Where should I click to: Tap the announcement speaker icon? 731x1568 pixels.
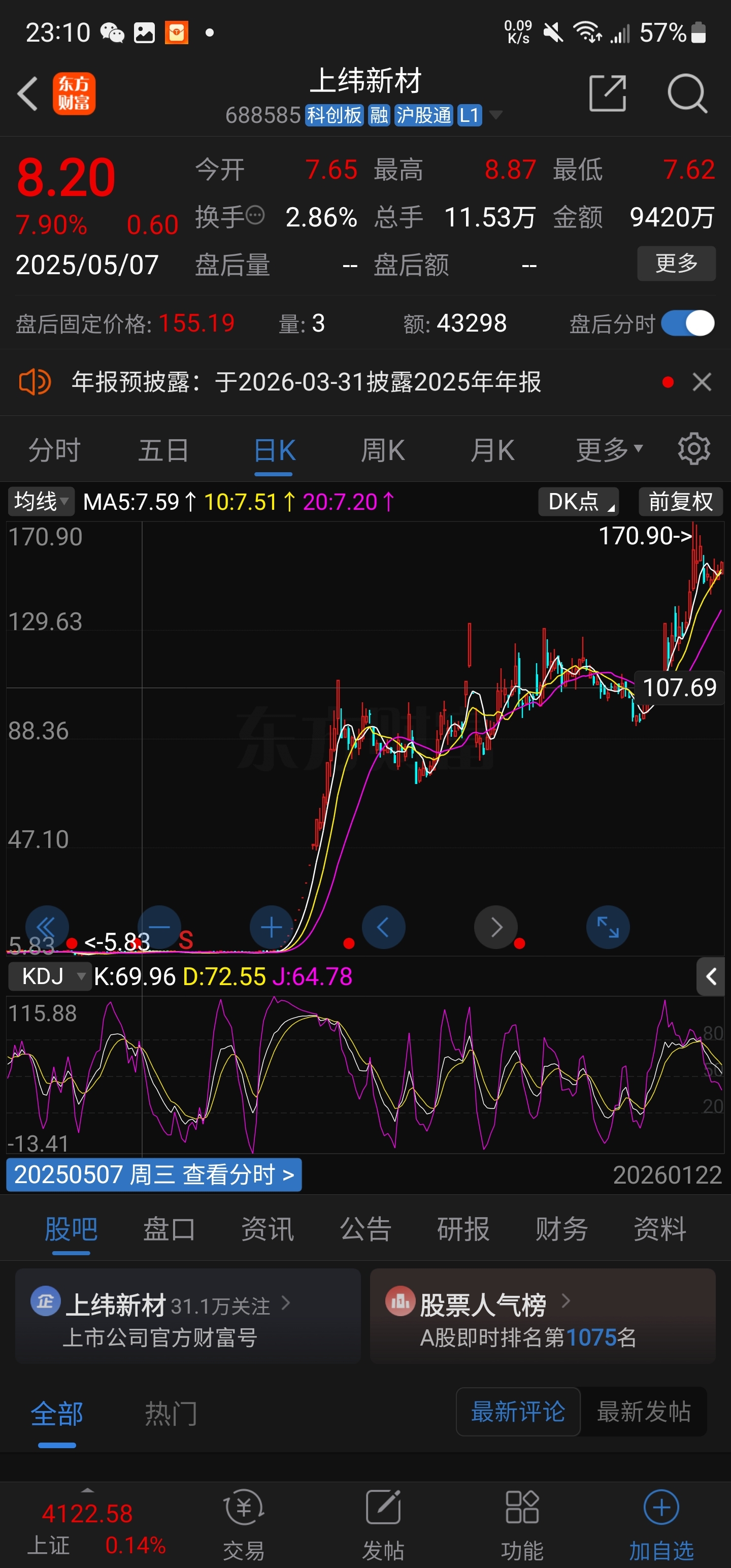pos(34,382)
